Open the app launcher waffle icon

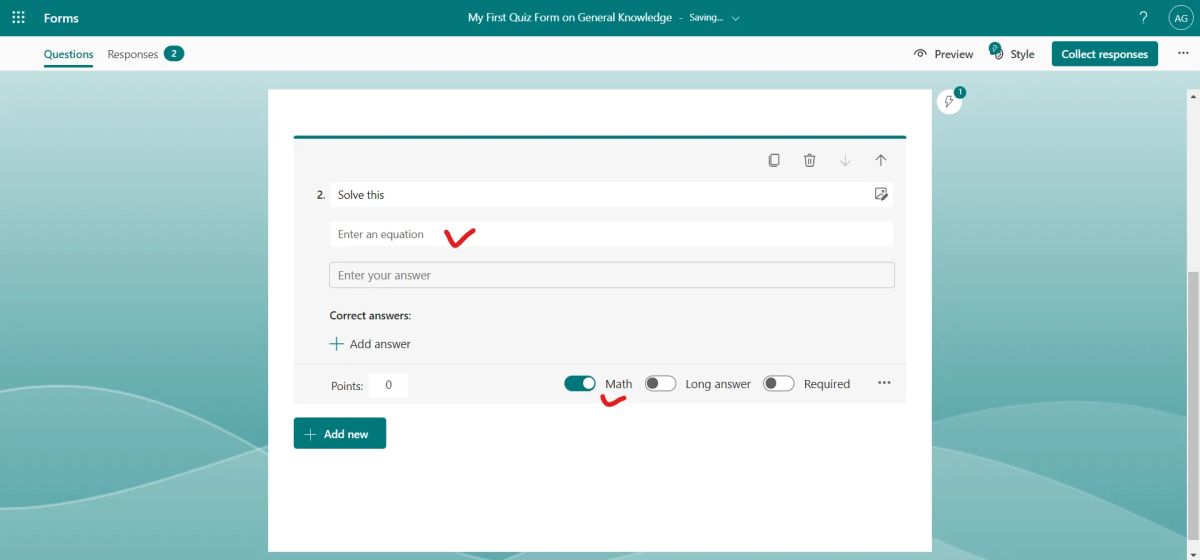[x=18, y=18]
